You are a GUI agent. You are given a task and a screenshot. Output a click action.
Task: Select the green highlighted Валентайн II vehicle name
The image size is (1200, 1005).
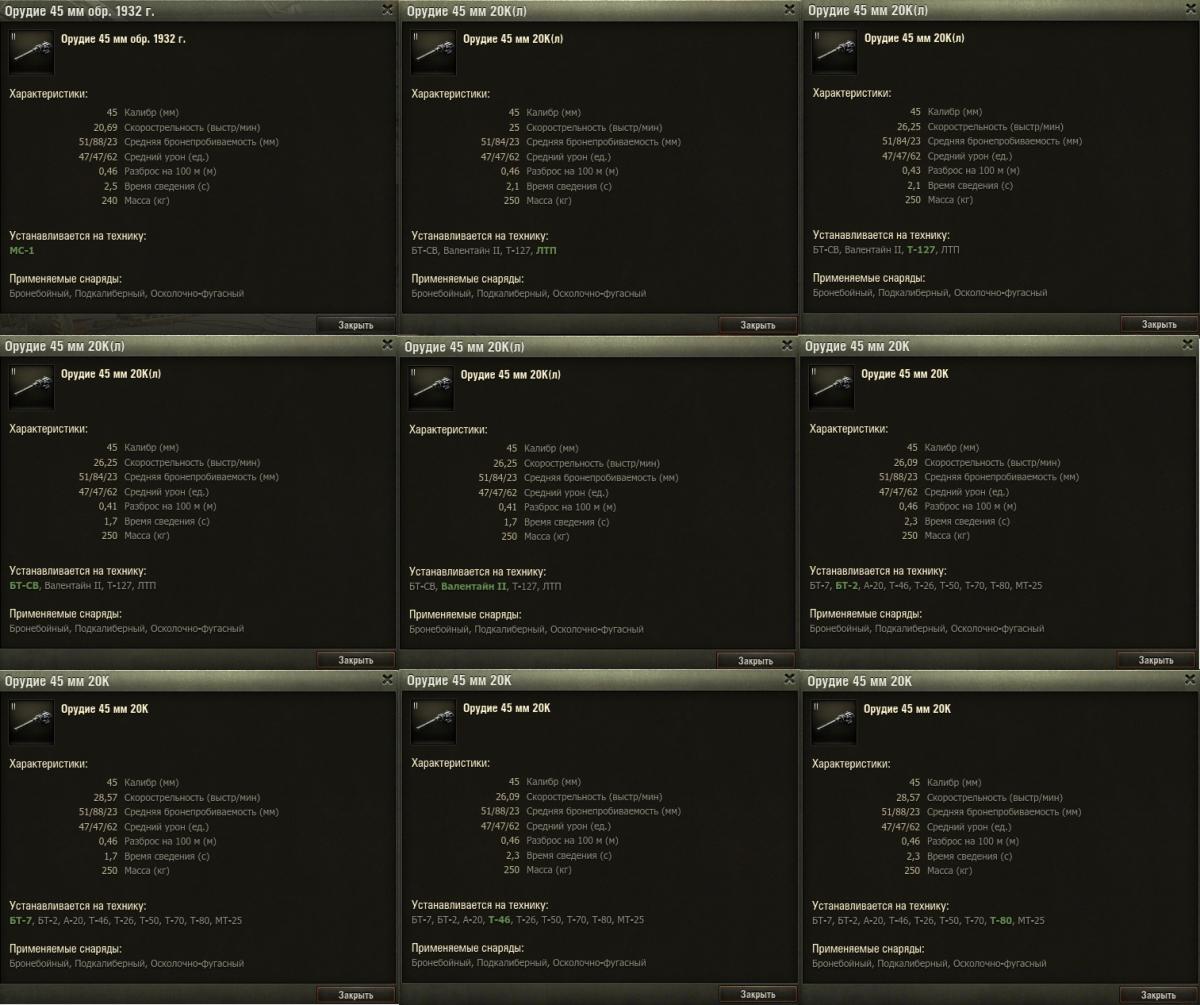click(474, 586)
